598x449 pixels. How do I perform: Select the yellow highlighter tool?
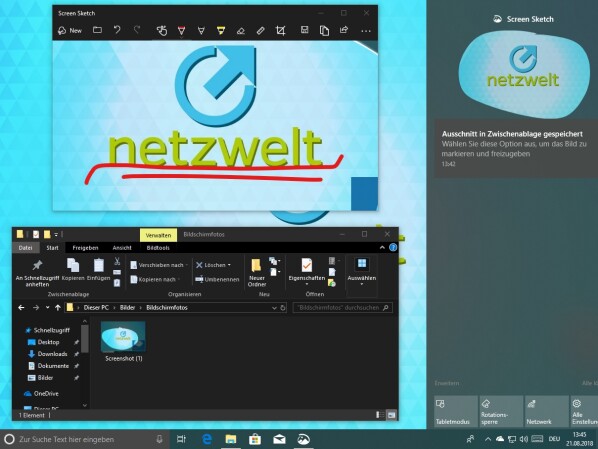pyautogui.click(x=221, y=31)
